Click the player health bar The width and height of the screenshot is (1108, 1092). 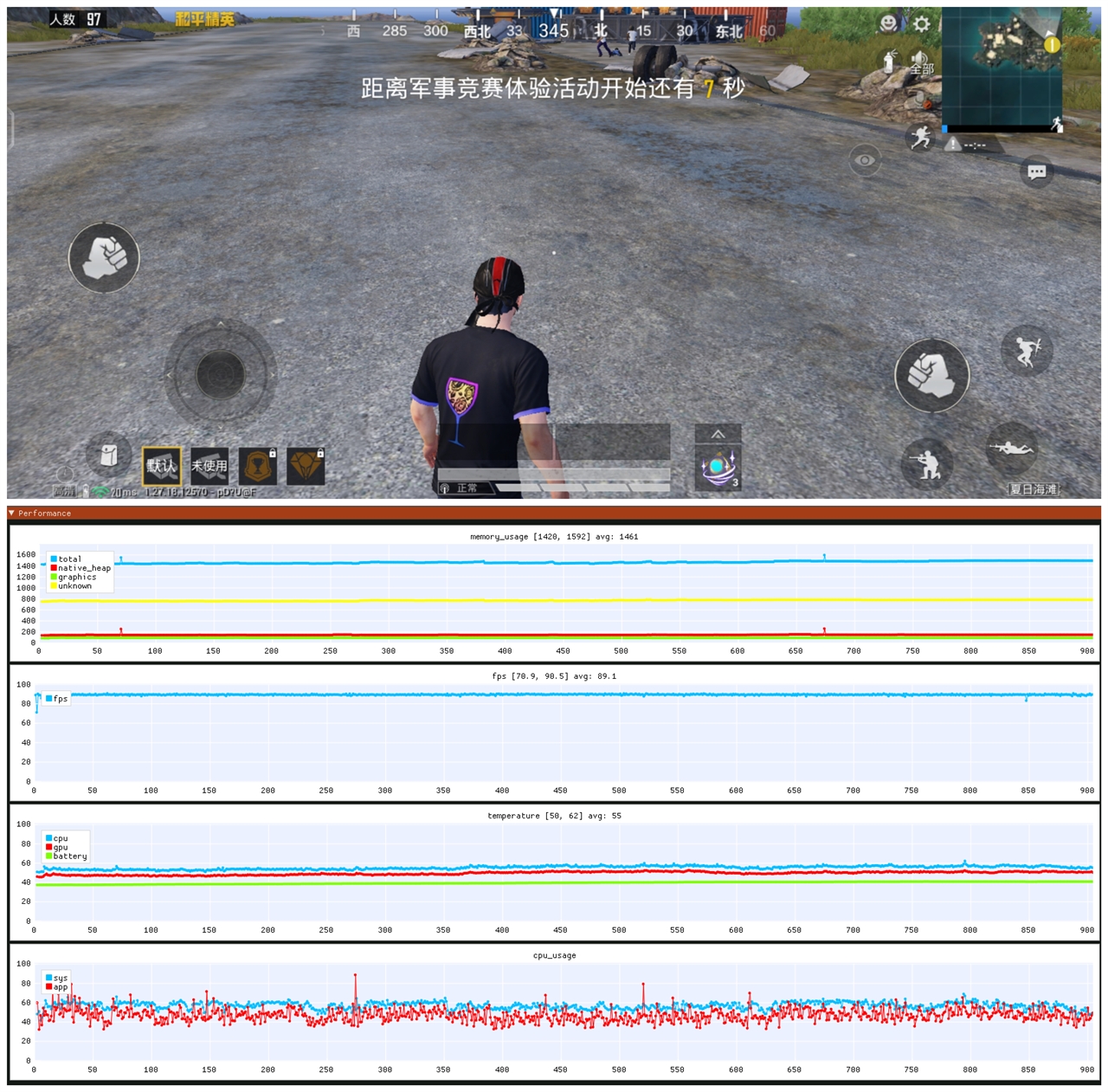click(x=554, y=474)
